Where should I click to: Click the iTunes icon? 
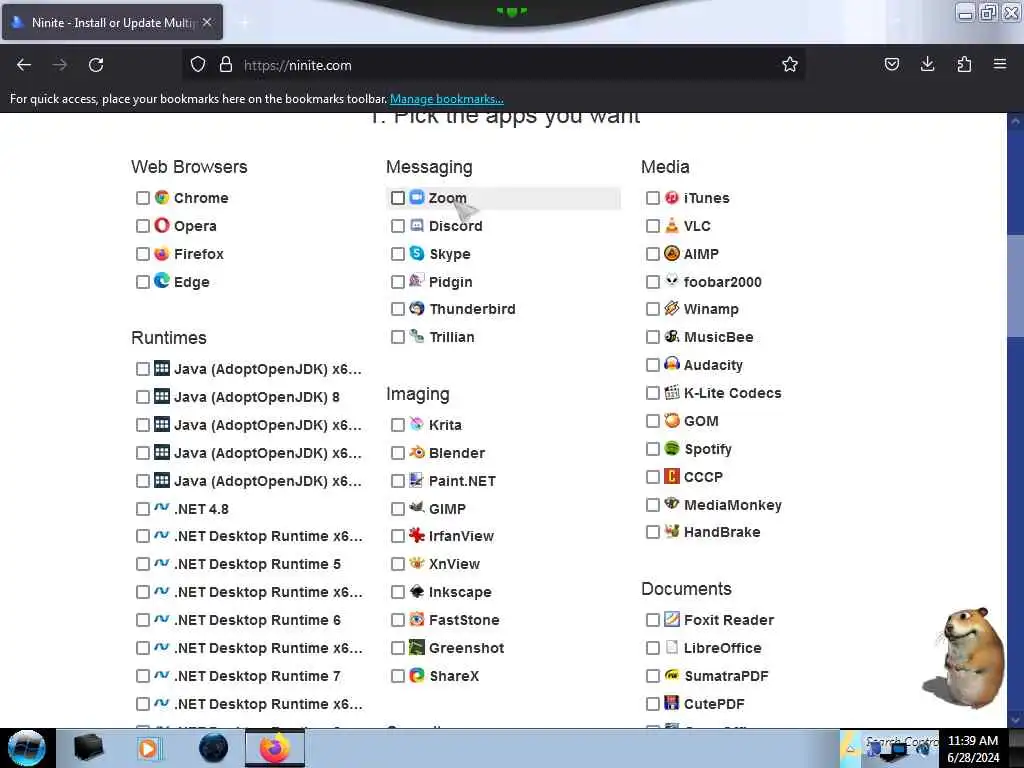click(x=672, y=197)
